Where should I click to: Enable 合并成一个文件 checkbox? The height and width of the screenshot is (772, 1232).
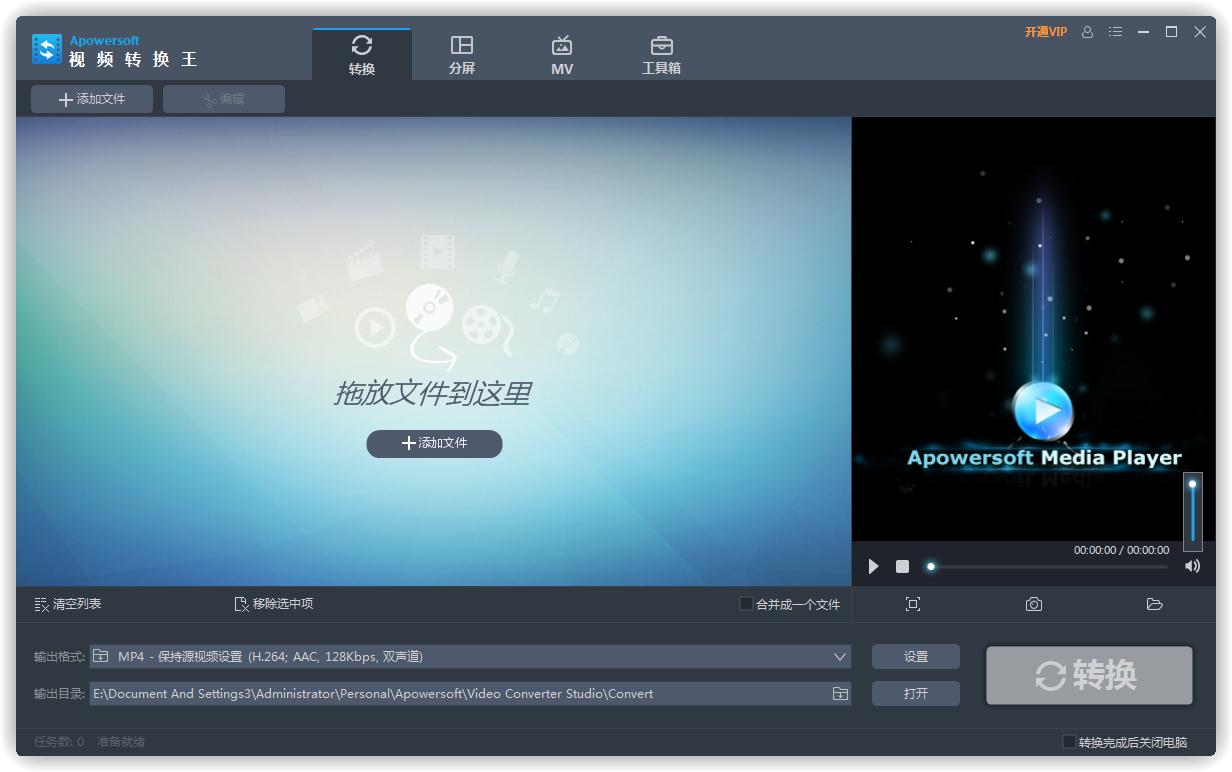[745, 604]
